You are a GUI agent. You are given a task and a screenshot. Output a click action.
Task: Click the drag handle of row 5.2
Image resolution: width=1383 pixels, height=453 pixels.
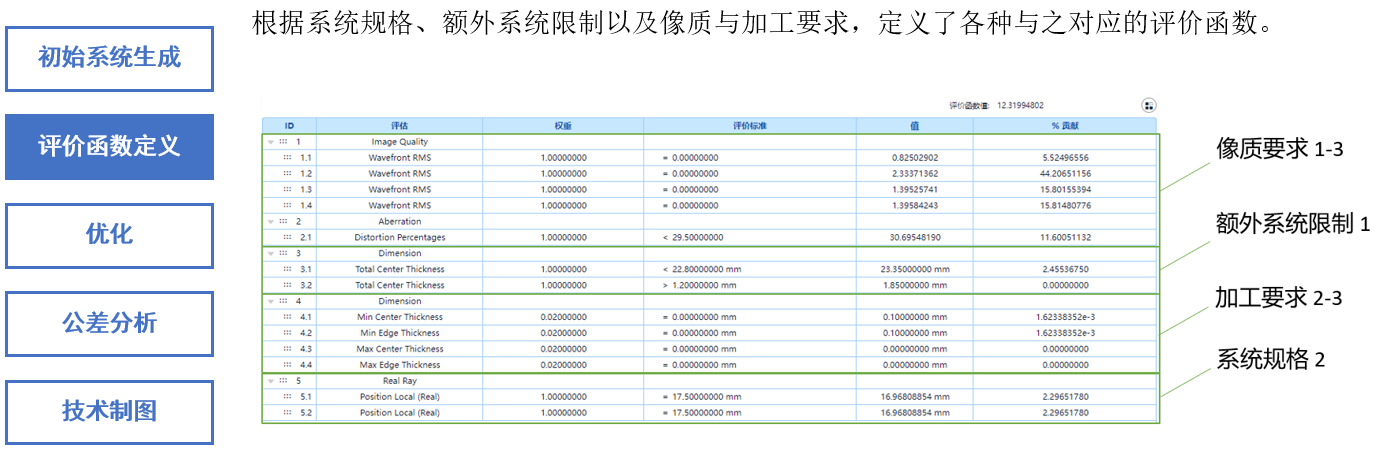pyautogui.click(x=288, y=413)
